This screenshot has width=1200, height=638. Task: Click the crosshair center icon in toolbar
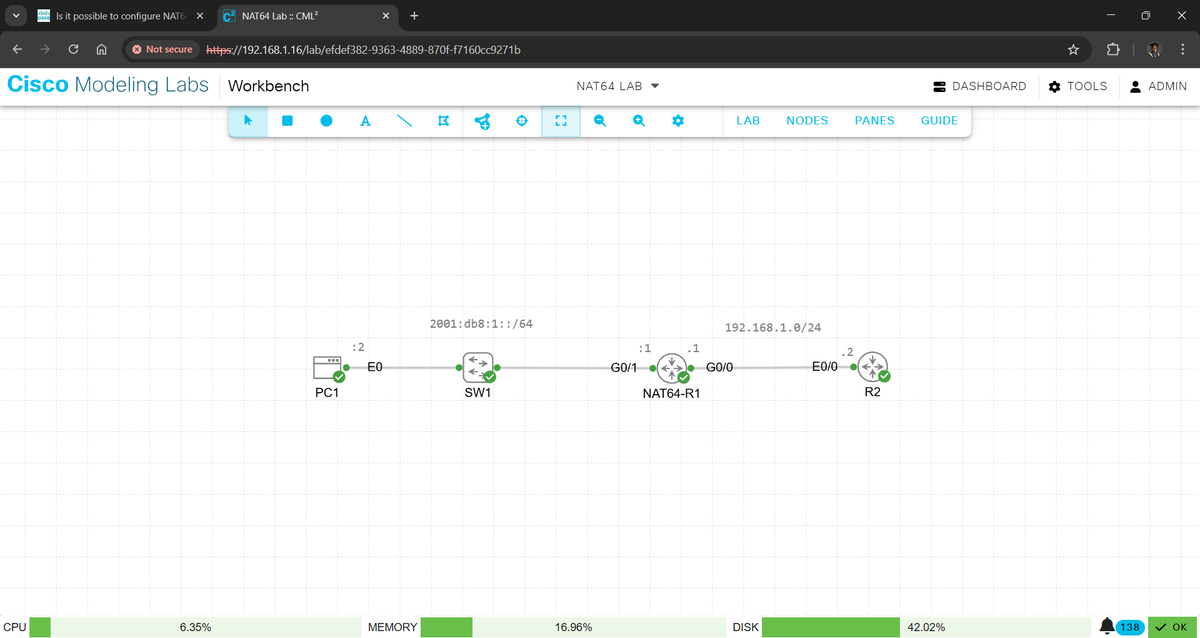pyautogui.click(x=521, y=121)
